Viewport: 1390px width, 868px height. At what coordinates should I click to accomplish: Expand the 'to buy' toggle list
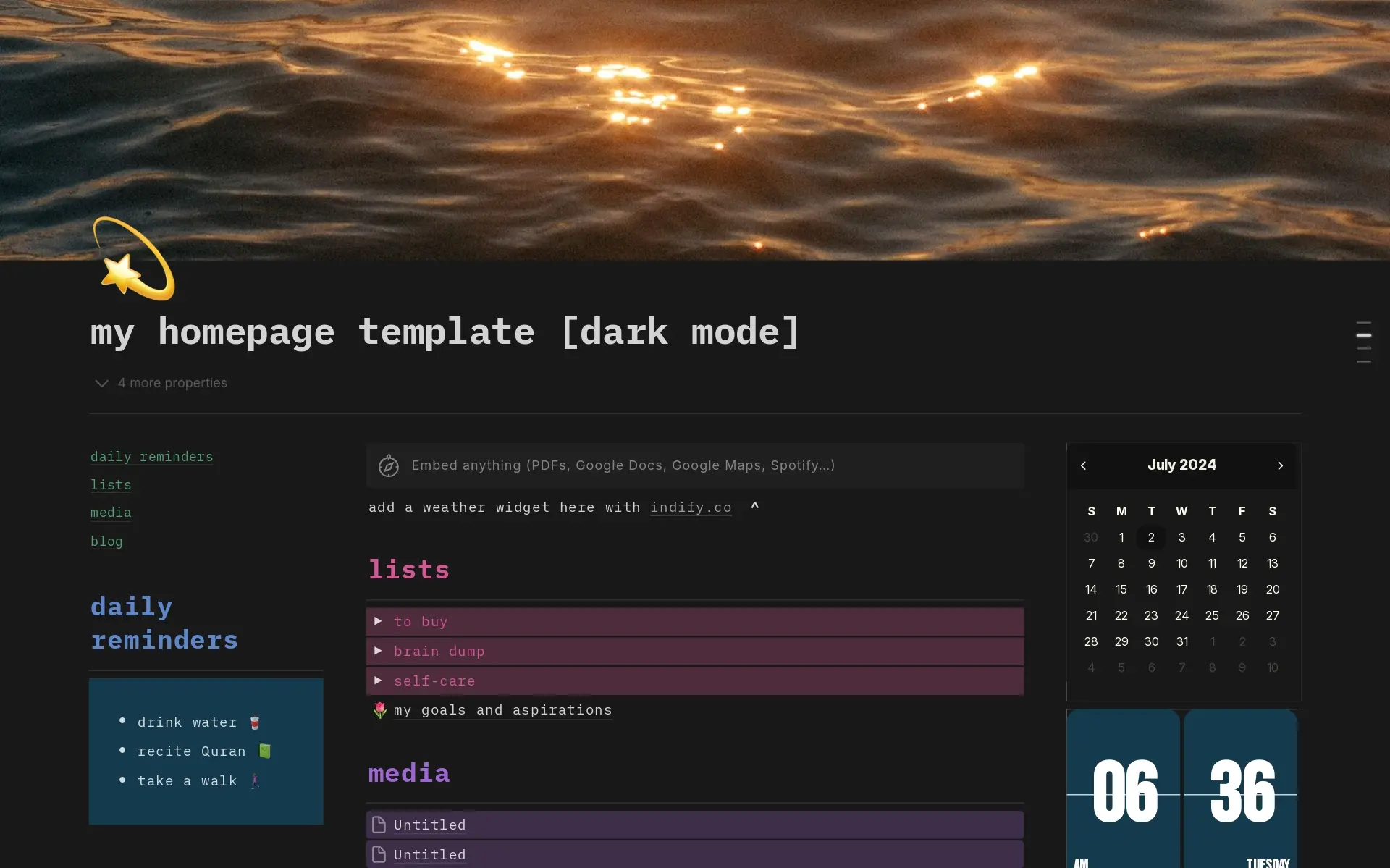(x=378, y=621)
